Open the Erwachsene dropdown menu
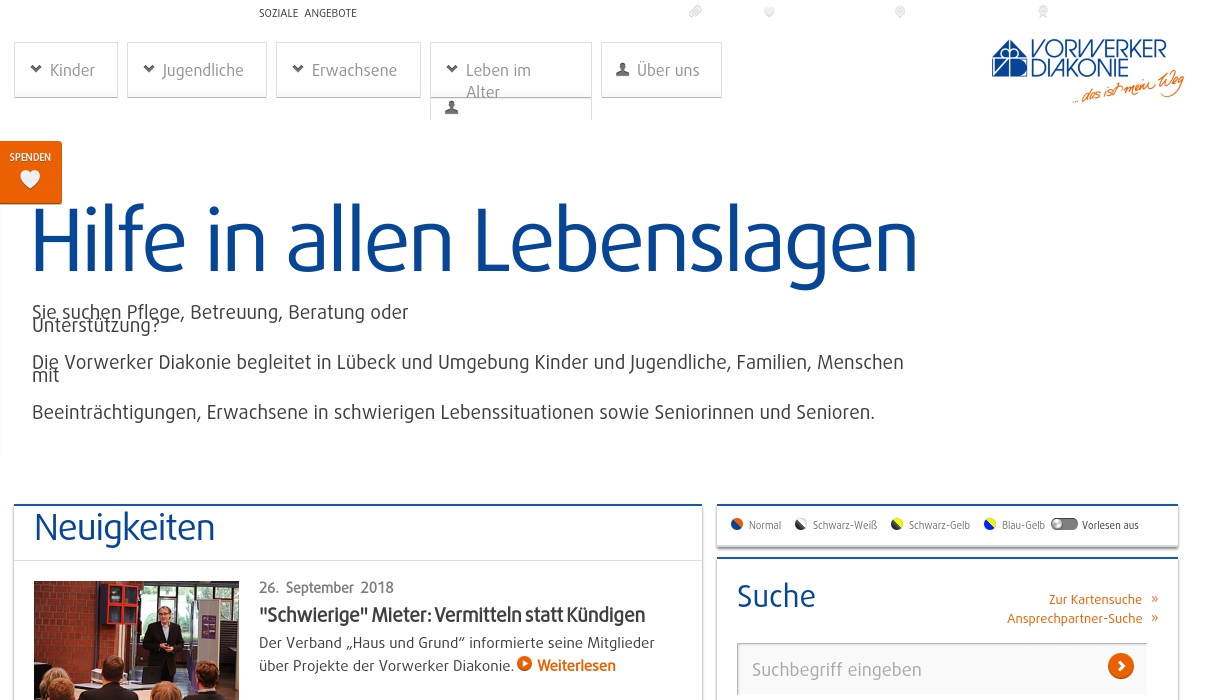 (x=348, y=70)
